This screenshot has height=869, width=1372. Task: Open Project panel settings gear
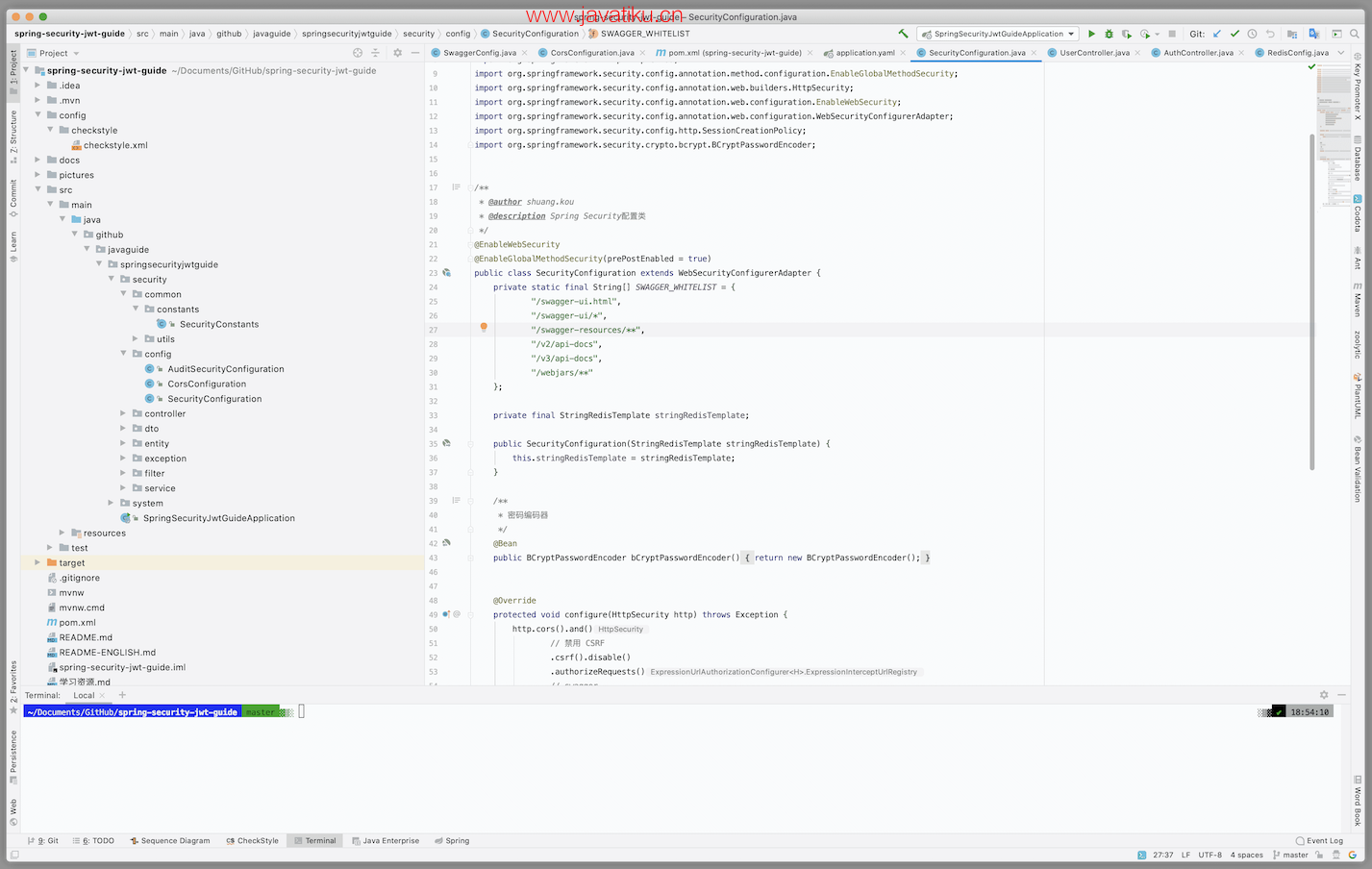pos(397,53)
